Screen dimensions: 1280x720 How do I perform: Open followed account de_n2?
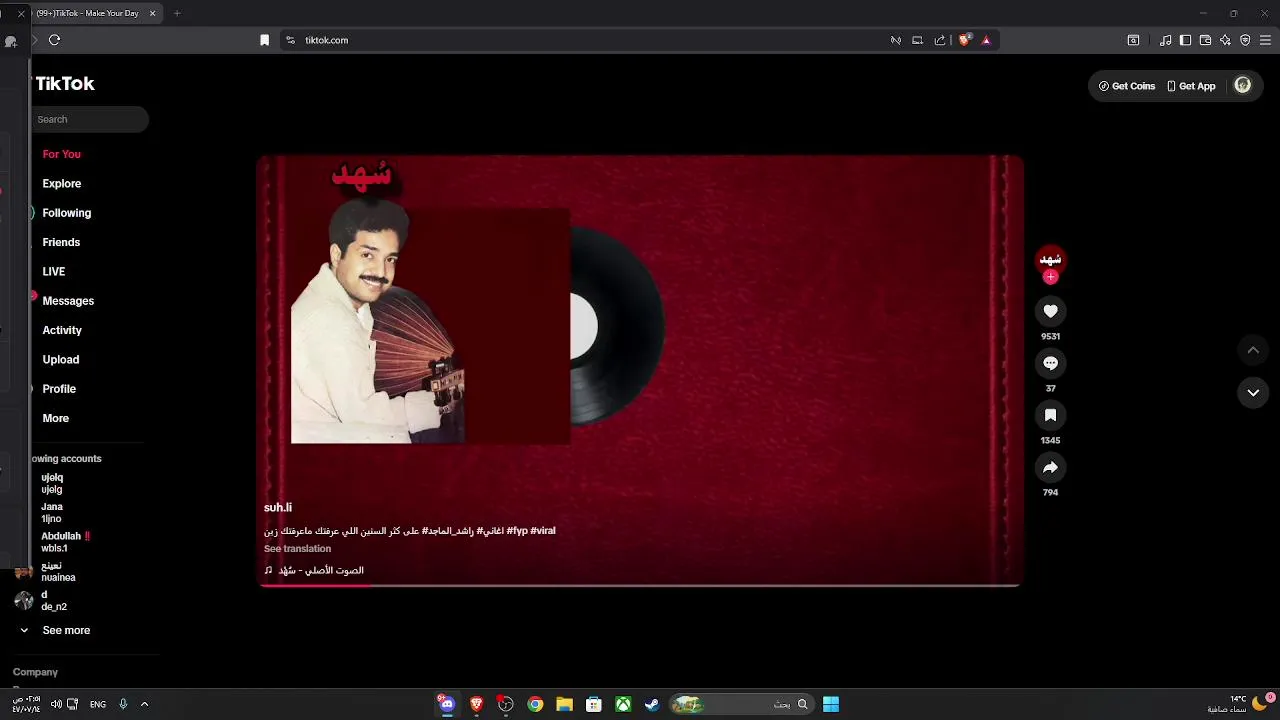[54, 601]
